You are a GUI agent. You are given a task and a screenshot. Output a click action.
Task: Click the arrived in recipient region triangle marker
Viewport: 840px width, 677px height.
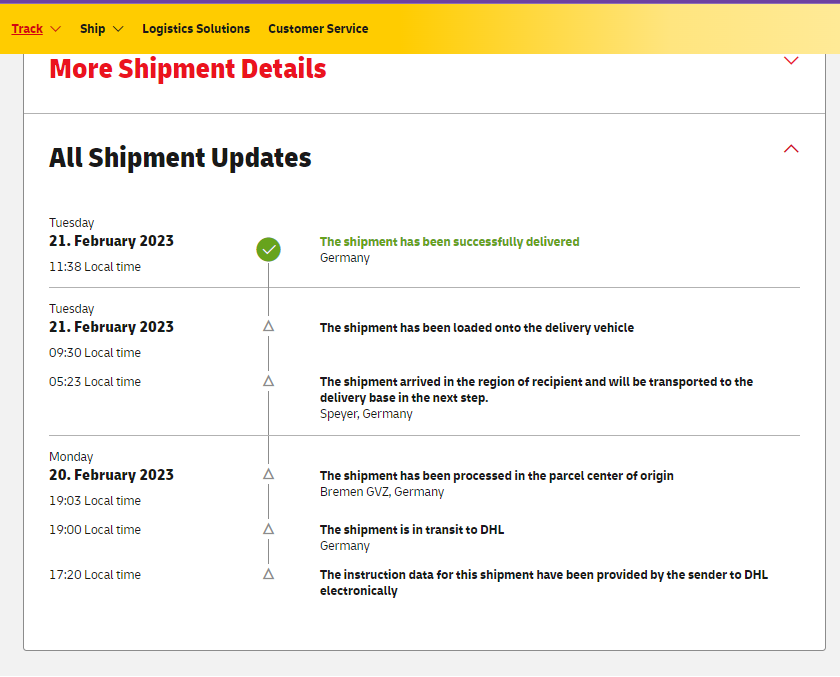268,382
